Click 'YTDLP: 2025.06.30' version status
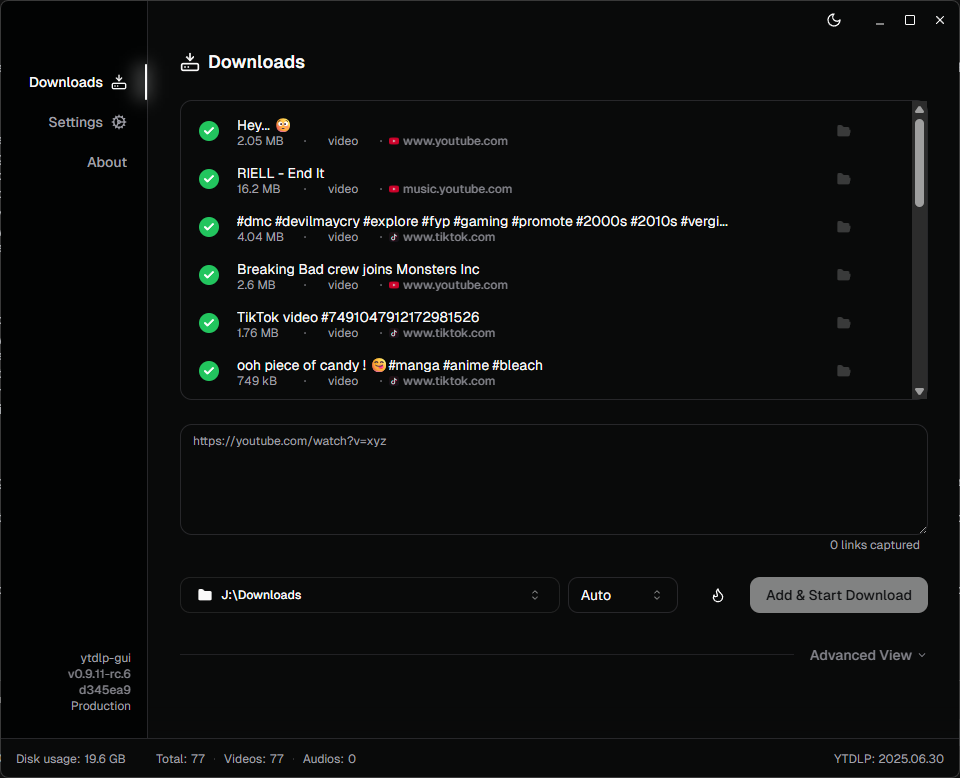 pyautogui.click(x=888, y=759)
